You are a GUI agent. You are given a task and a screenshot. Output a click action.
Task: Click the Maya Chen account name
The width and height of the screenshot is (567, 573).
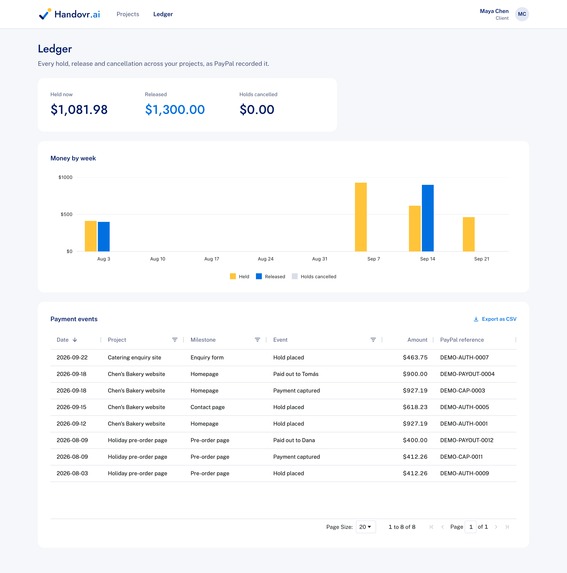coord(494,11)
